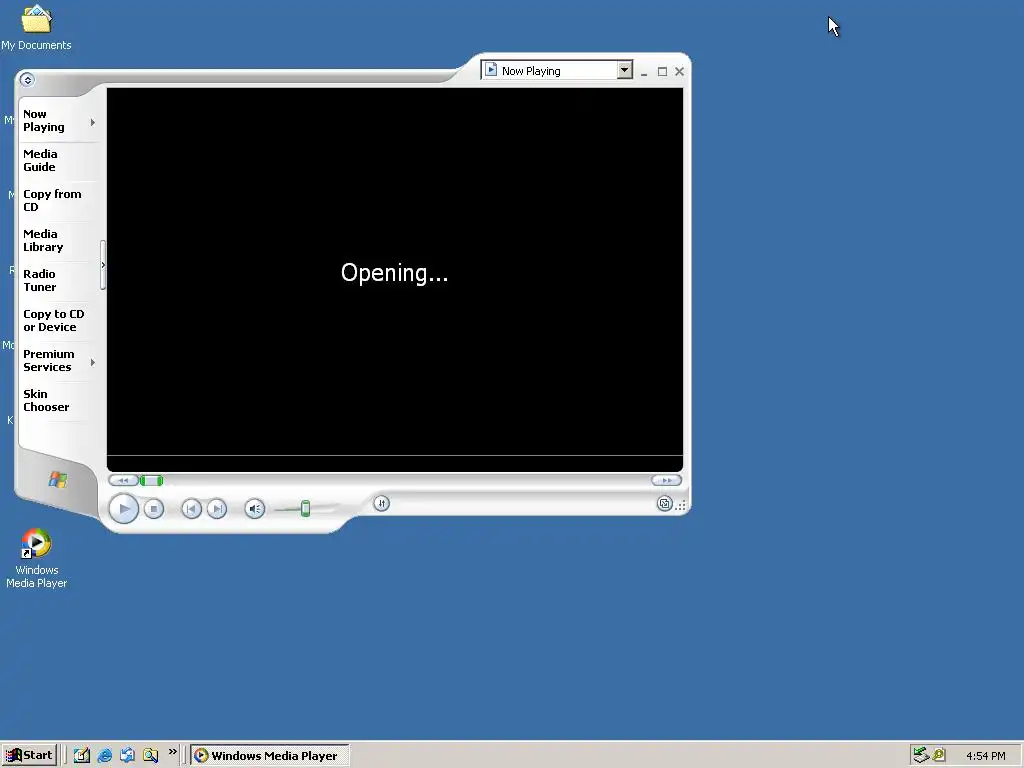This screenshot has height=768, width=1024.
Task: Click the volume slider thumb
Action: [x=305, y=509]
